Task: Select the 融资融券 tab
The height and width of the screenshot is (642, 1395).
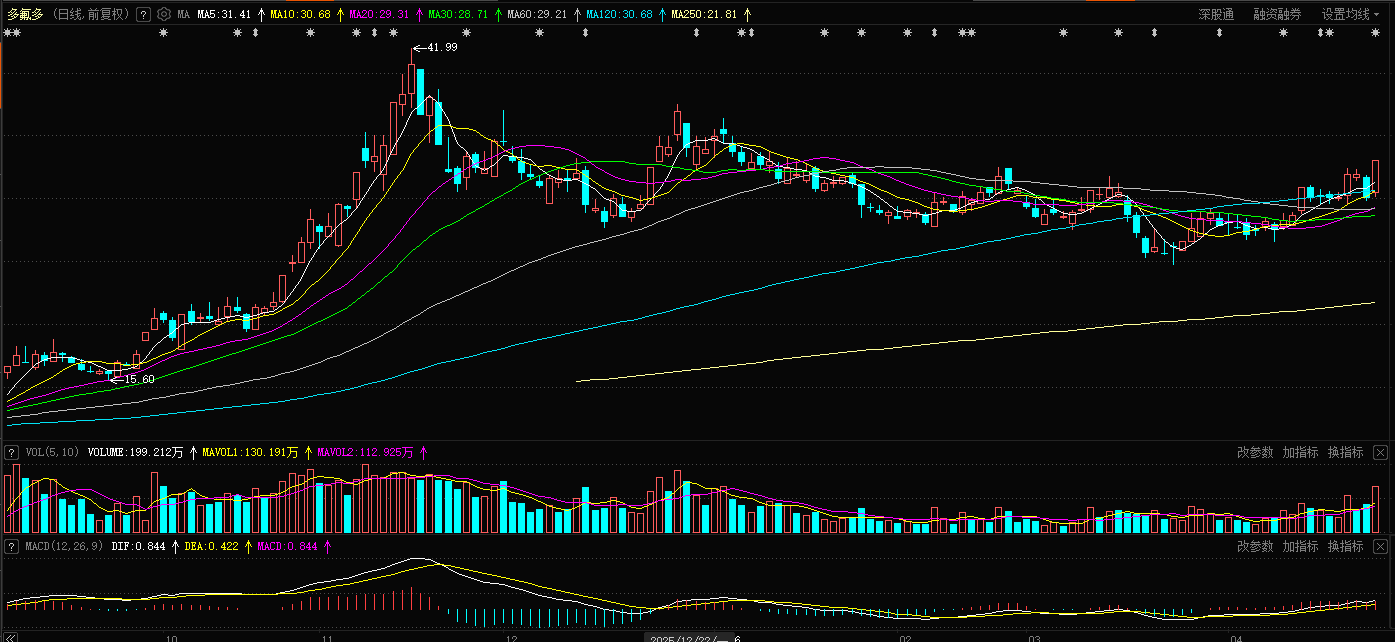Action: point(1277,15)
